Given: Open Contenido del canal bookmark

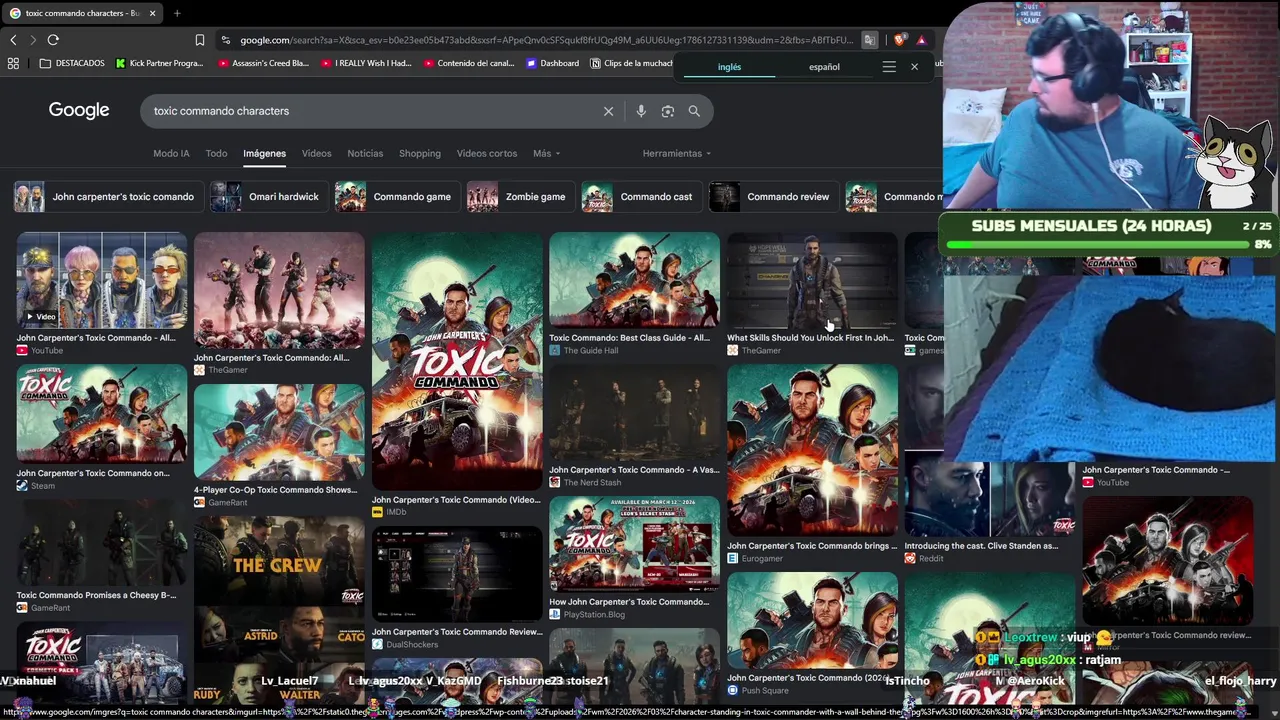Looking at the screenshot, I should [x=468, y=63].
